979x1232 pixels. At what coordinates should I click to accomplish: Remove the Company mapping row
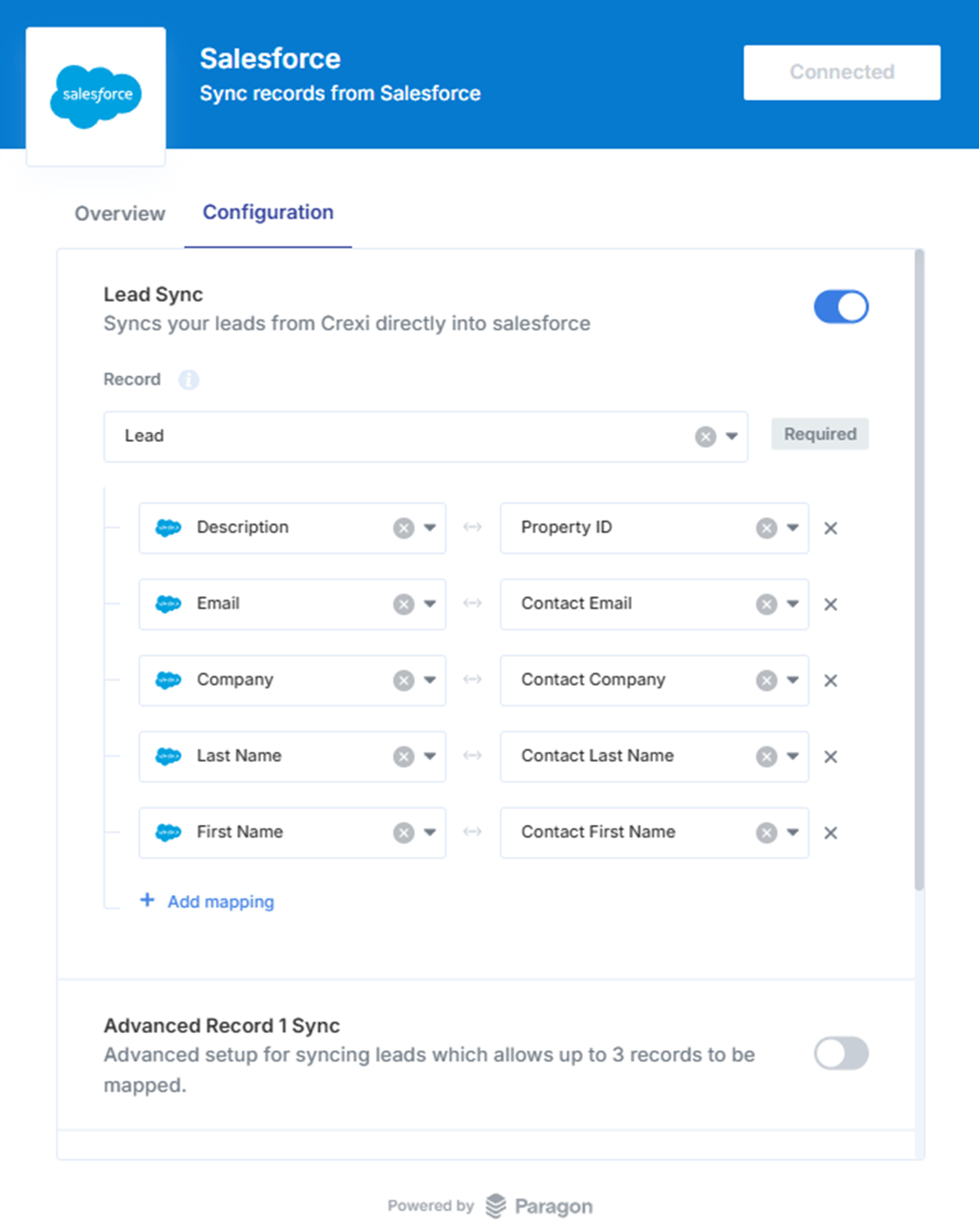(x=830, y=681)
